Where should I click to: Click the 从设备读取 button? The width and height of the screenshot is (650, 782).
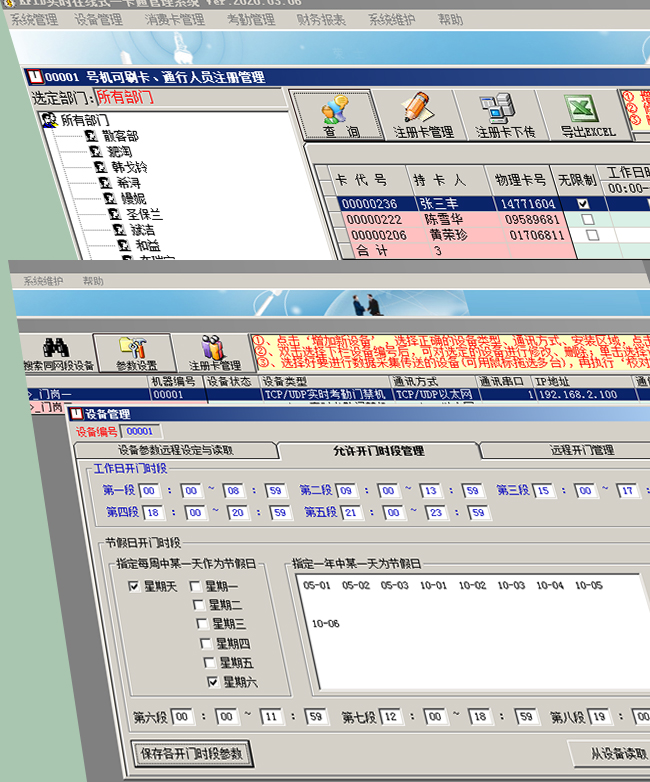click(610, 753)
